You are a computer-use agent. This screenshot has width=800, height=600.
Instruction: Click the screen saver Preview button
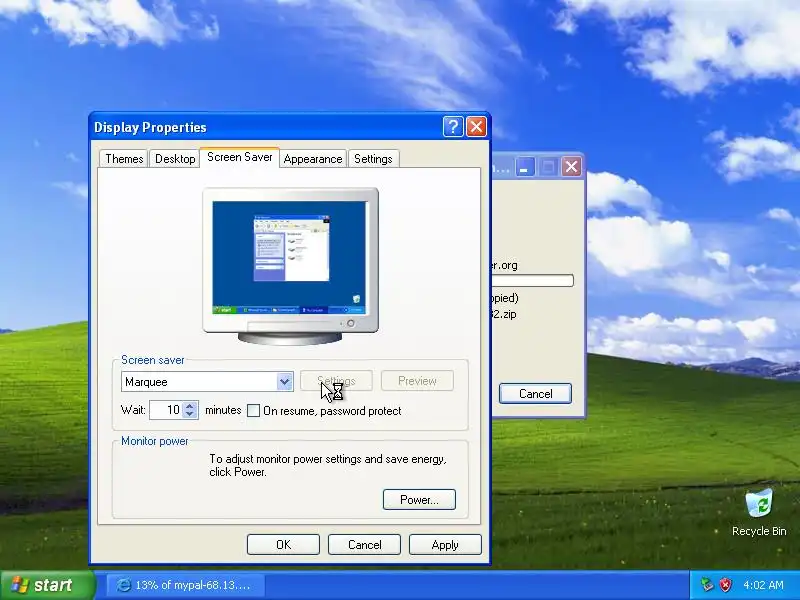pos(417,381)
